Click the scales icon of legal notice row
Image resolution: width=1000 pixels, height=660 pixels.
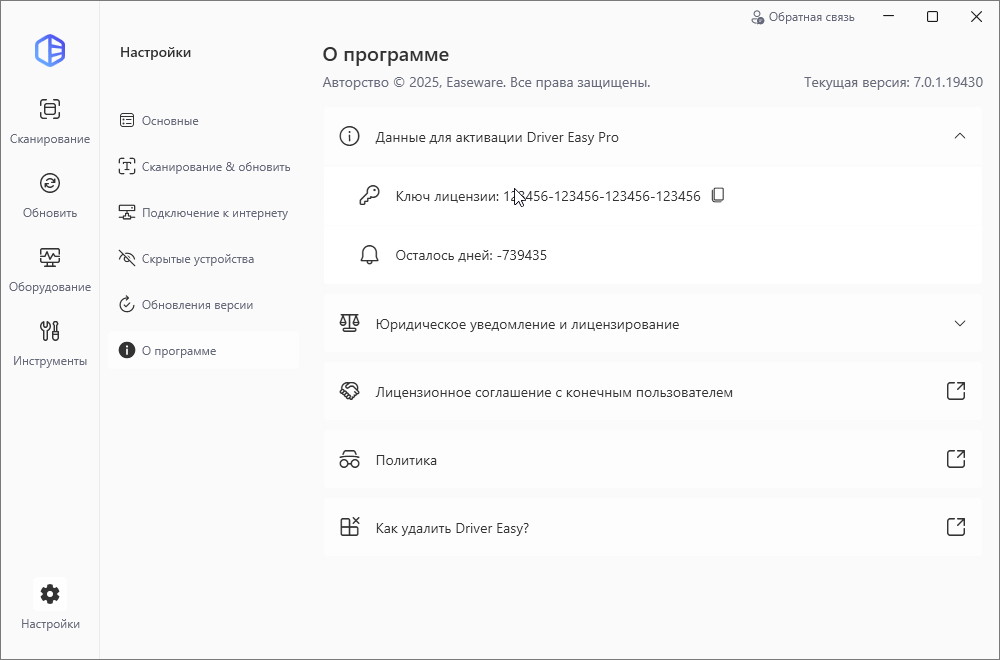tap(349, 323)
